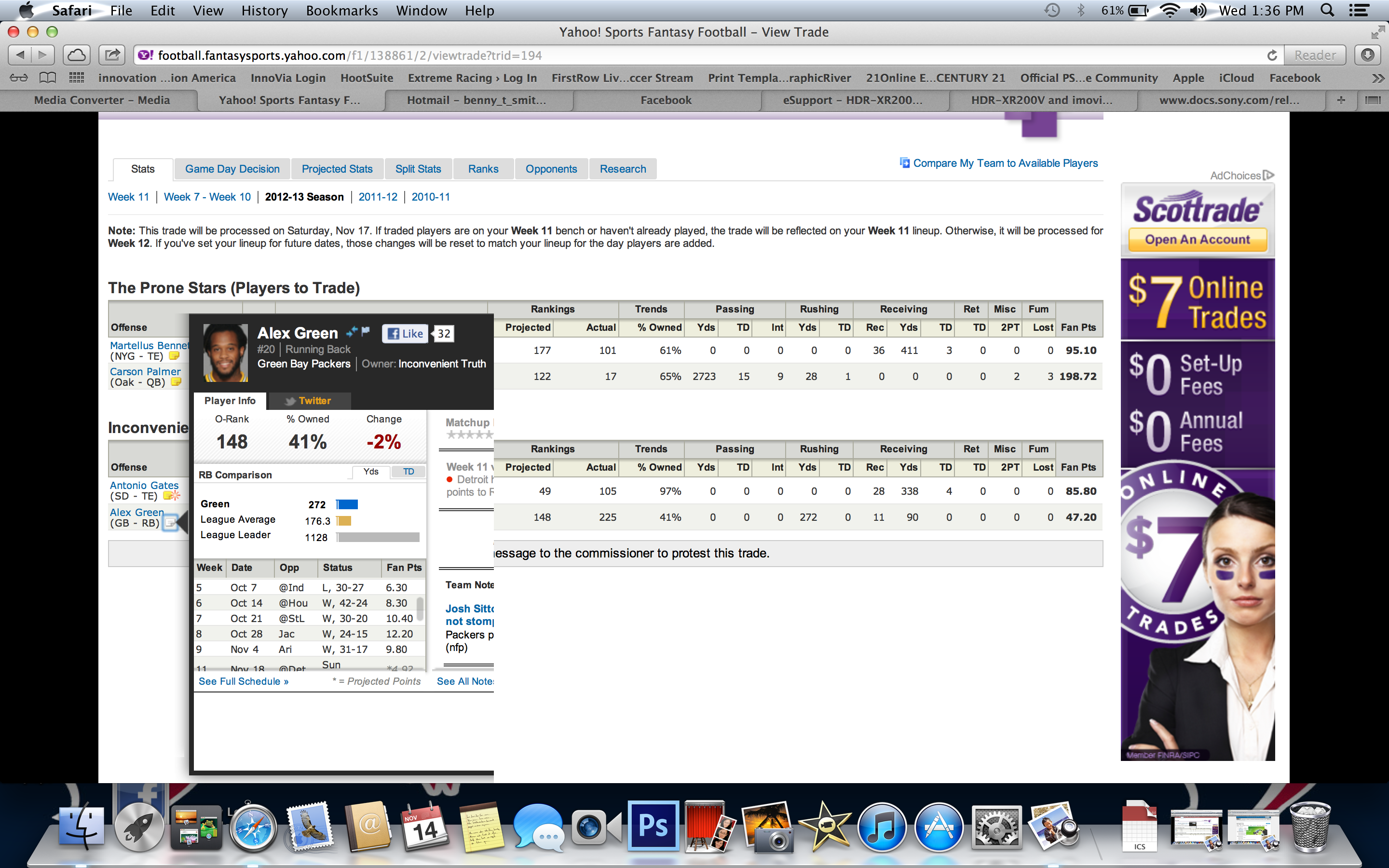
Task: Switch RB Comparison to TD
Action: (x=408, y=472)
